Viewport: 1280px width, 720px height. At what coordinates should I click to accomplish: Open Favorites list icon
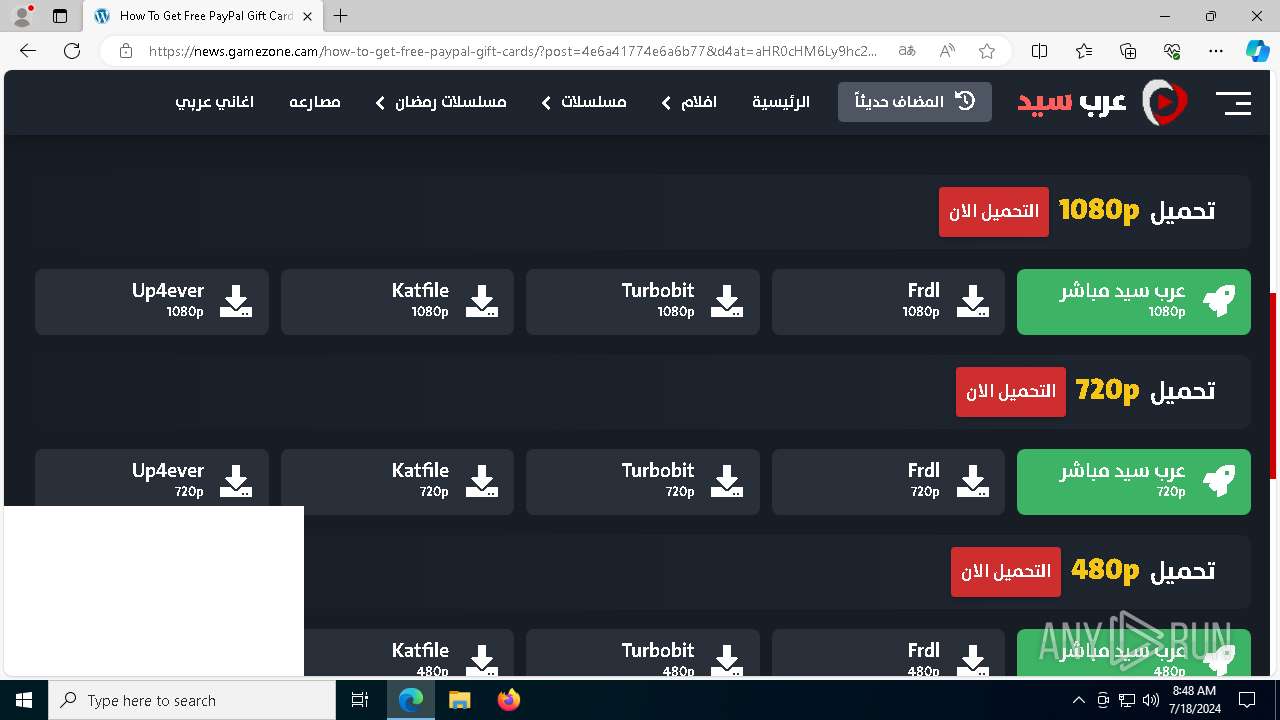point(1084,51)
